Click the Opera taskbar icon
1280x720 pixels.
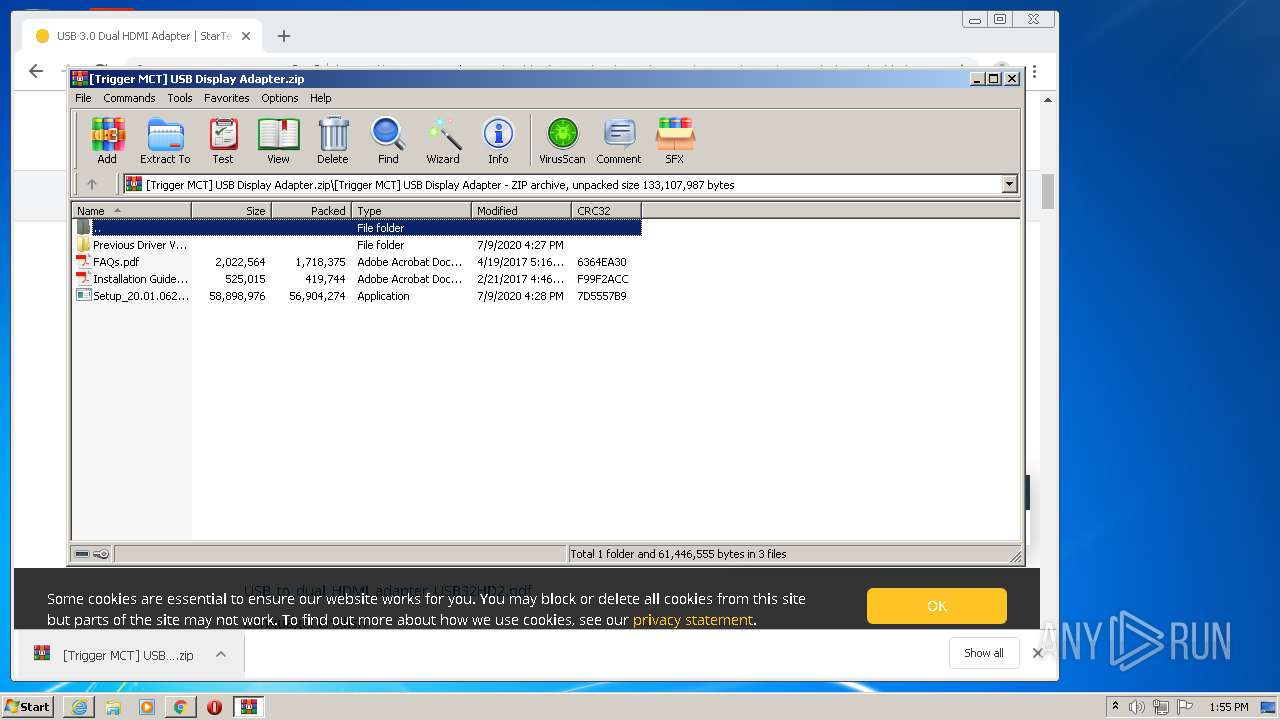(x=214, y=707)
